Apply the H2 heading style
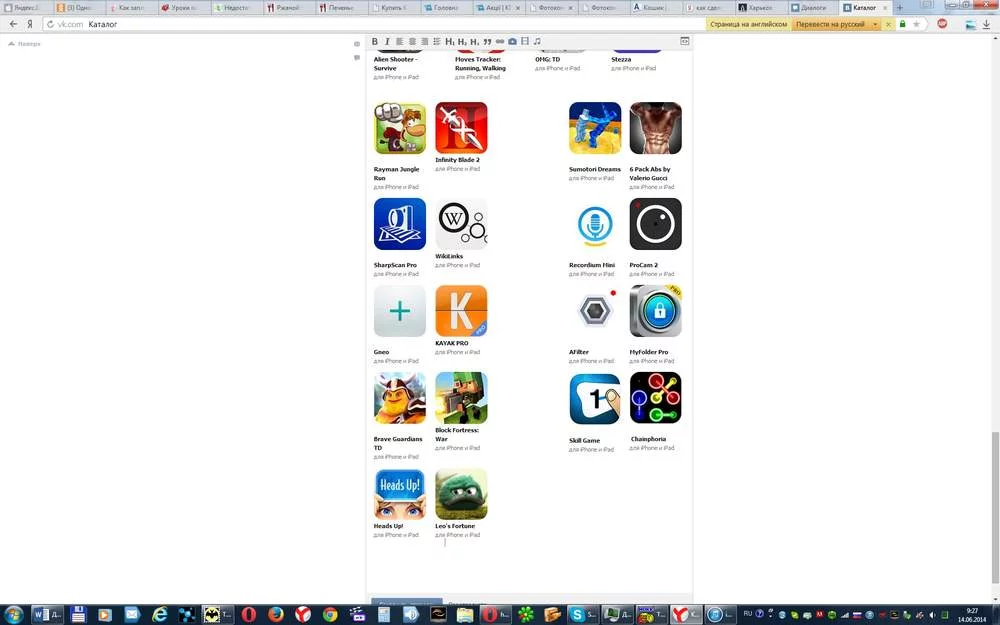Screen dimensions: 1000x625 coord(462,41)
